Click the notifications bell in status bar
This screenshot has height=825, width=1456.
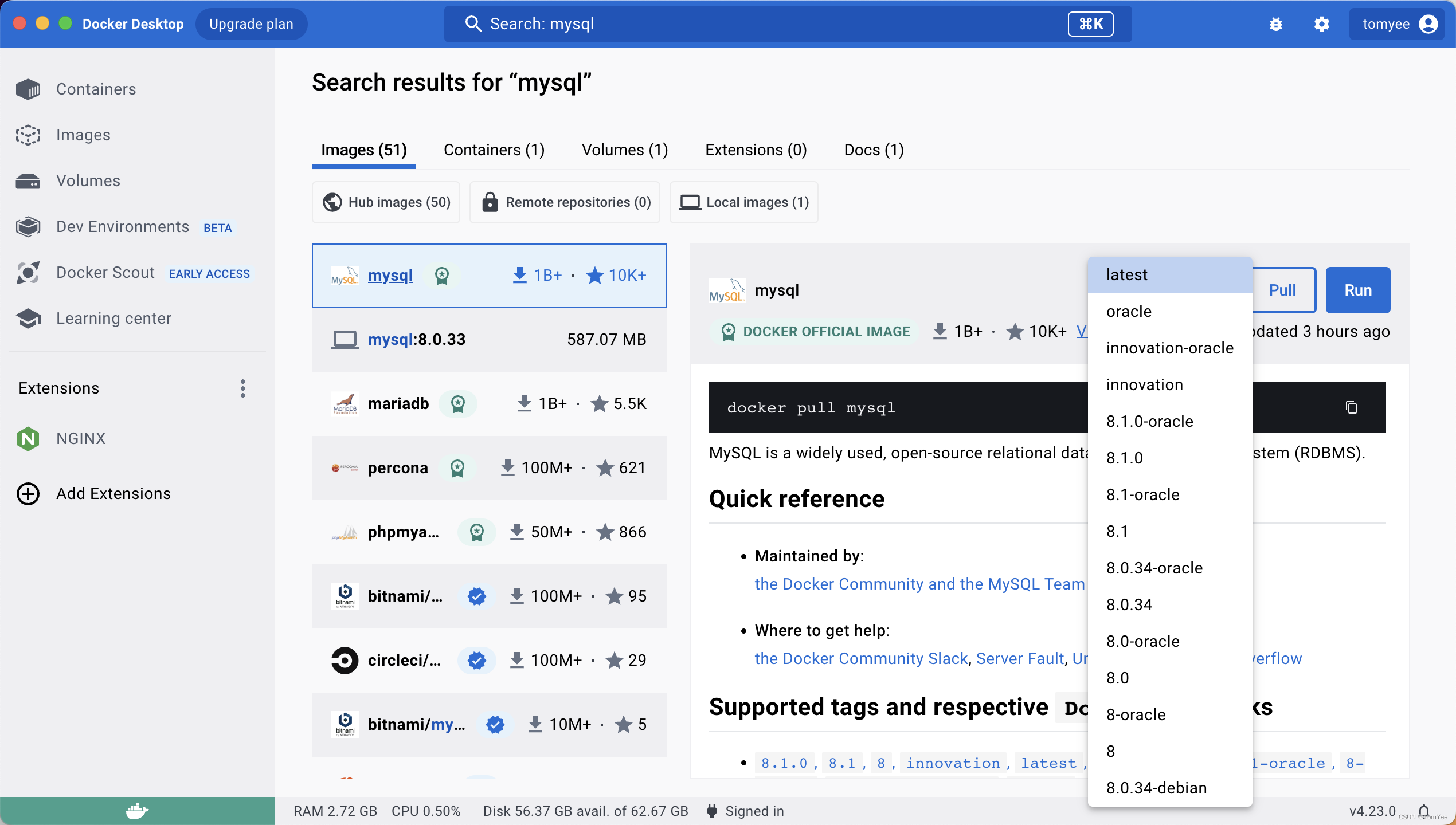coord(1424,811)
